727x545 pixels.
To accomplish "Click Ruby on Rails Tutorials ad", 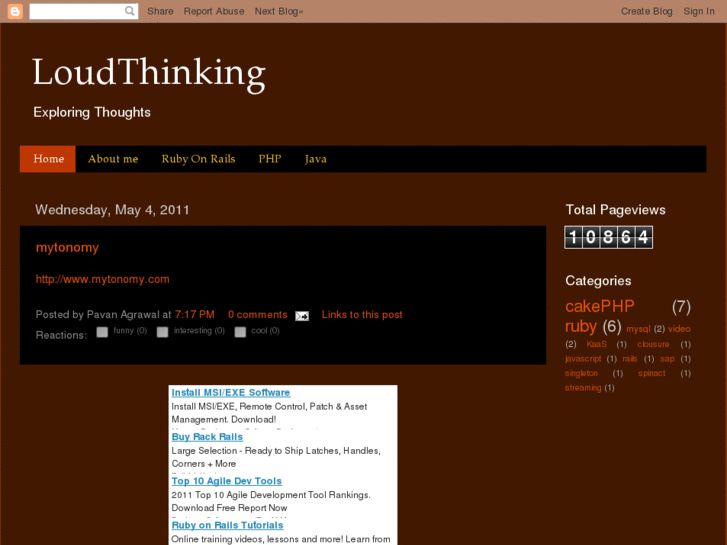I will (x=227, y=525).
